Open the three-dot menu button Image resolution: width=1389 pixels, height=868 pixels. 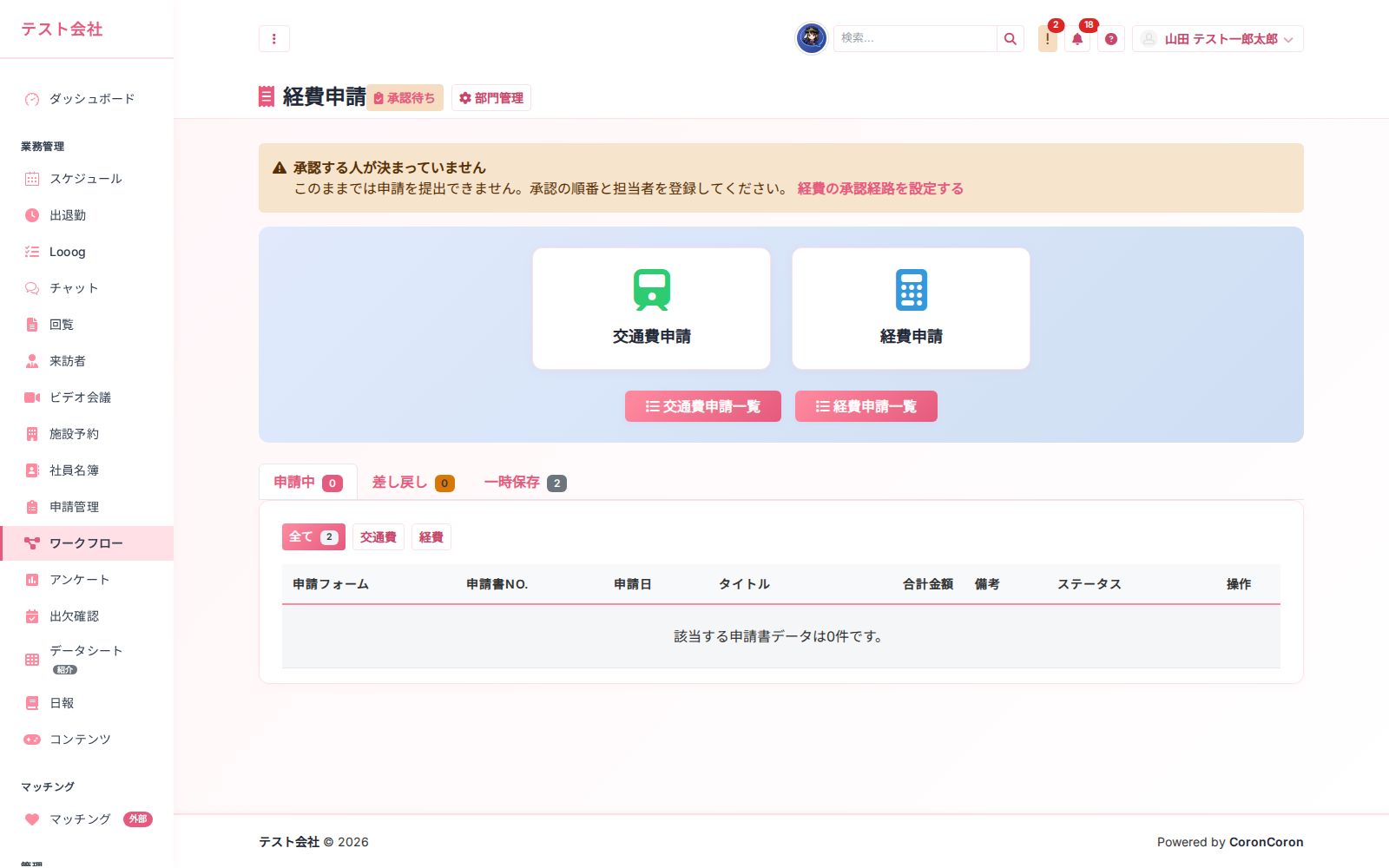tap(274, 38)
